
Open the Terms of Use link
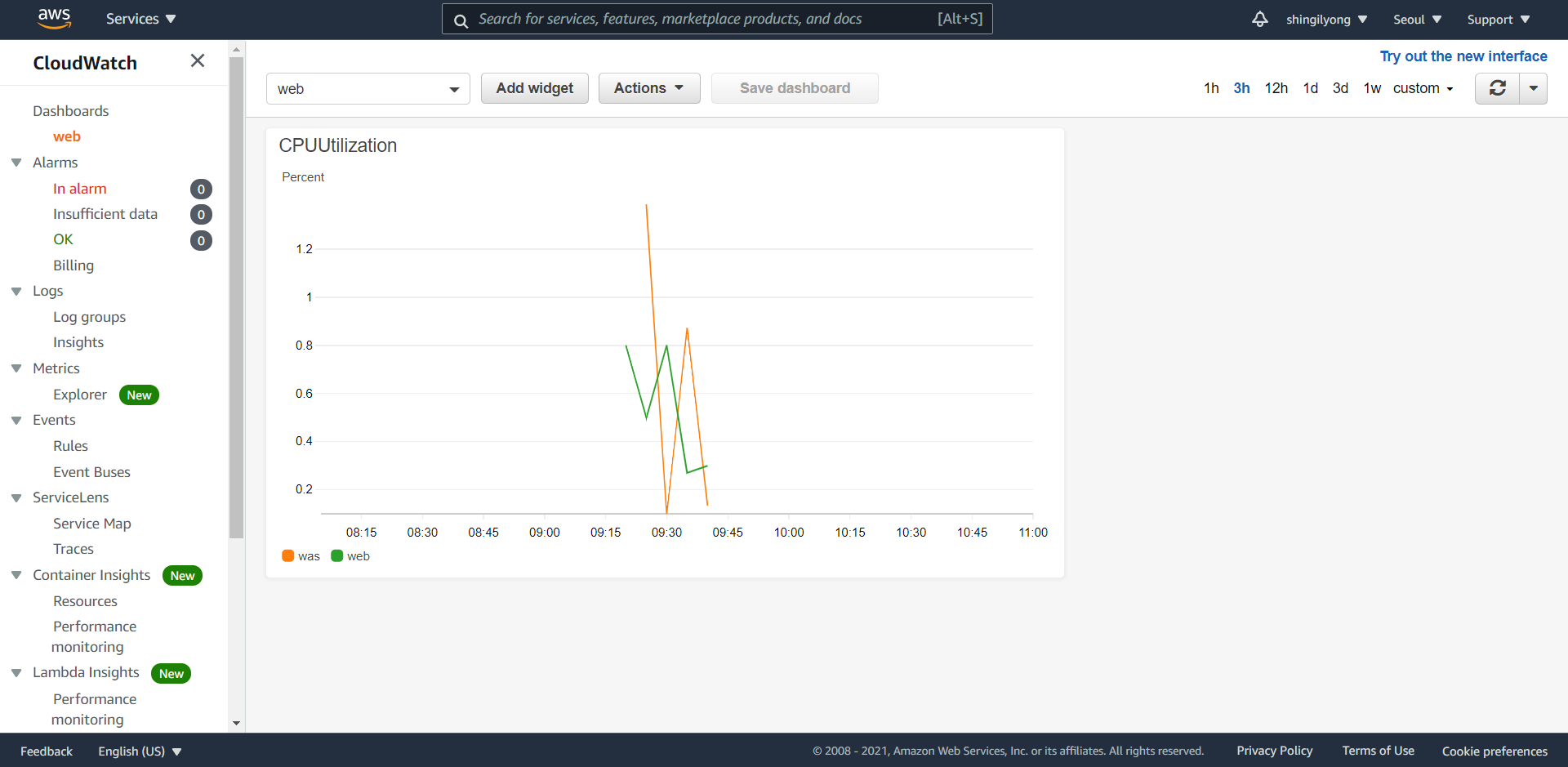tap(1378, 751)
